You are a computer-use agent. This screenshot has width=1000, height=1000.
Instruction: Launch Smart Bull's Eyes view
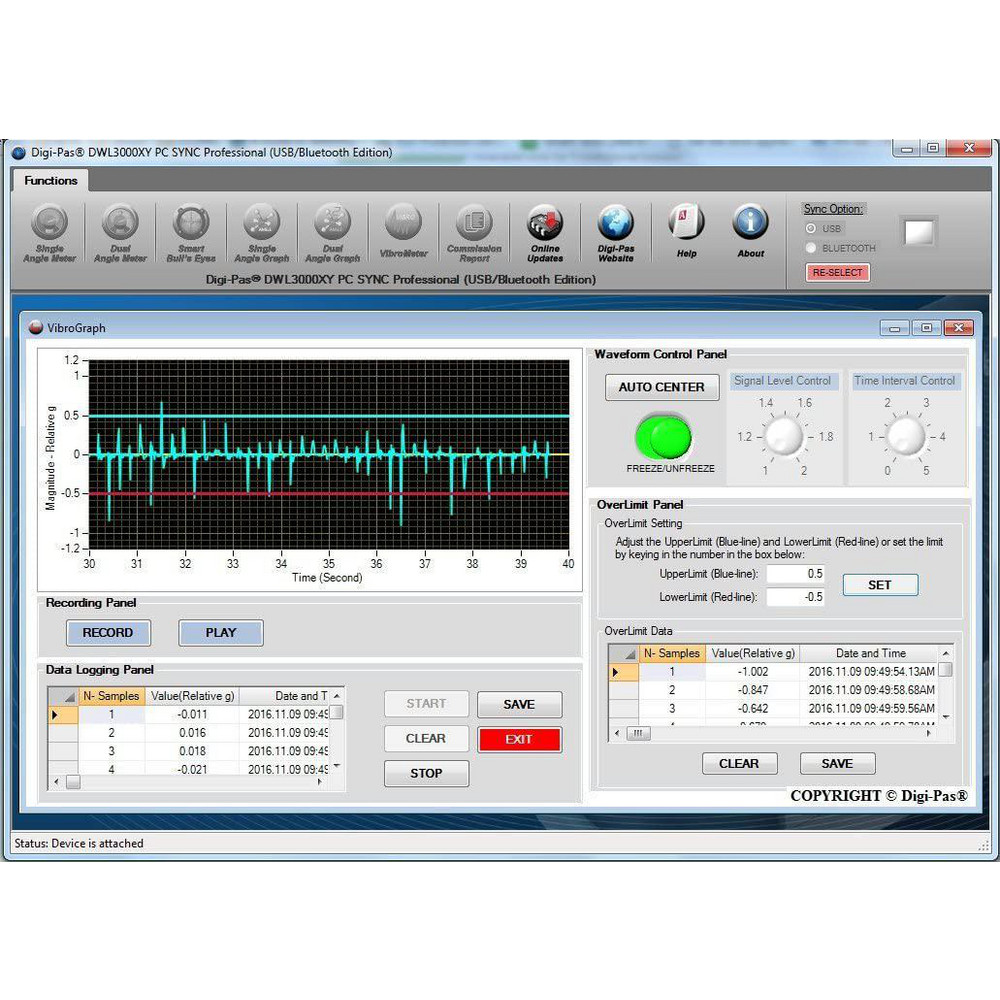point(191,230)
